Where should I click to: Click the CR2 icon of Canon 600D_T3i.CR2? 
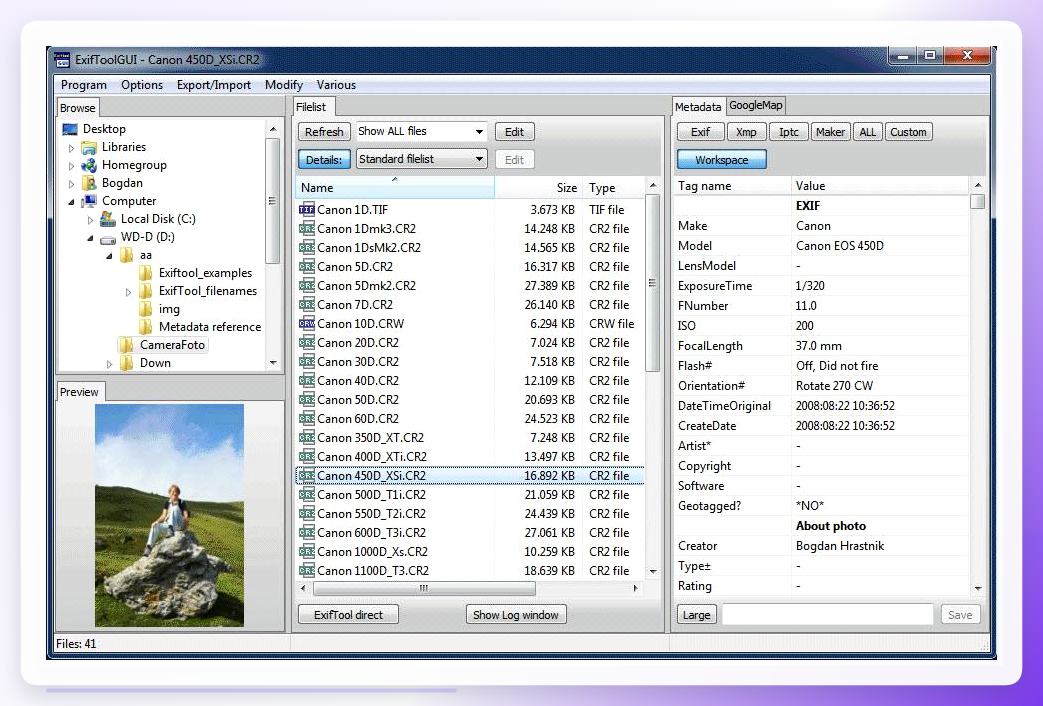pyautogui.click(x=307, y=532)
